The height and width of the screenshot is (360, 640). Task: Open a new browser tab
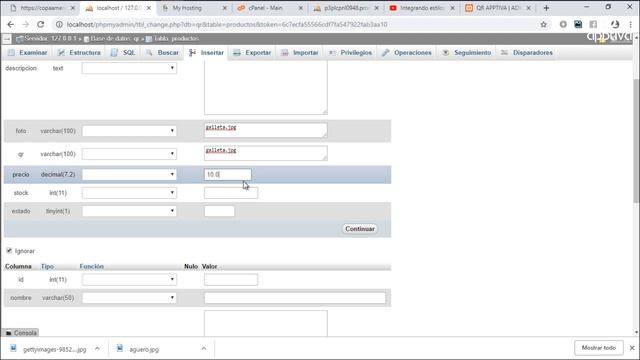pos(546,8)
